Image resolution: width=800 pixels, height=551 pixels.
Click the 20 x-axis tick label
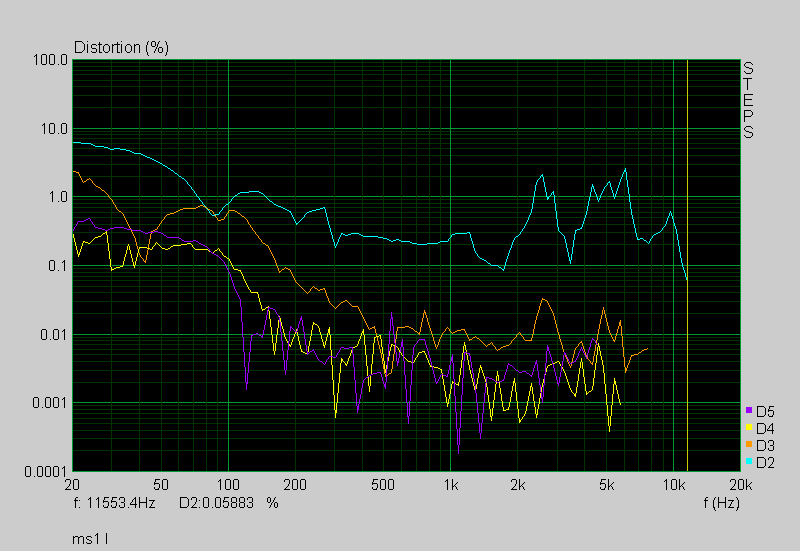[x=72, y=485]
